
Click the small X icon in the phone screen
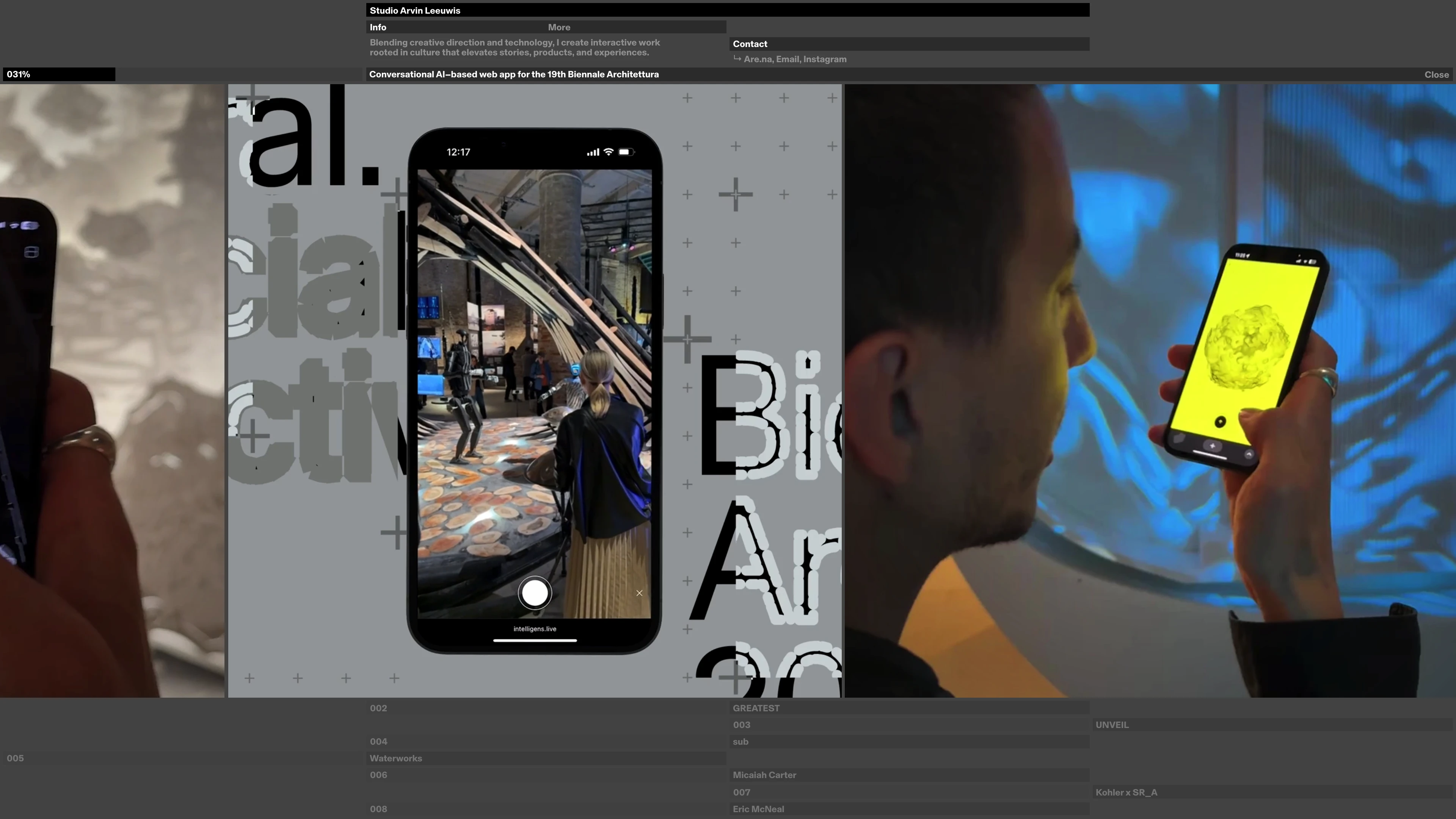tap(639, 593)
